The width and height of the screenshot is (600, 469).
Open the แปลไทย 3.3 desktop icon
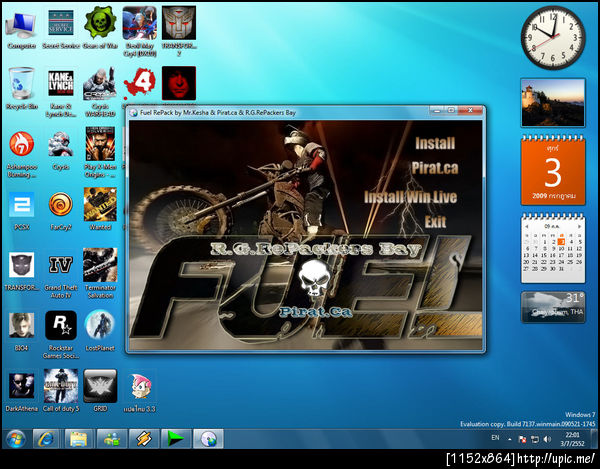140,392
